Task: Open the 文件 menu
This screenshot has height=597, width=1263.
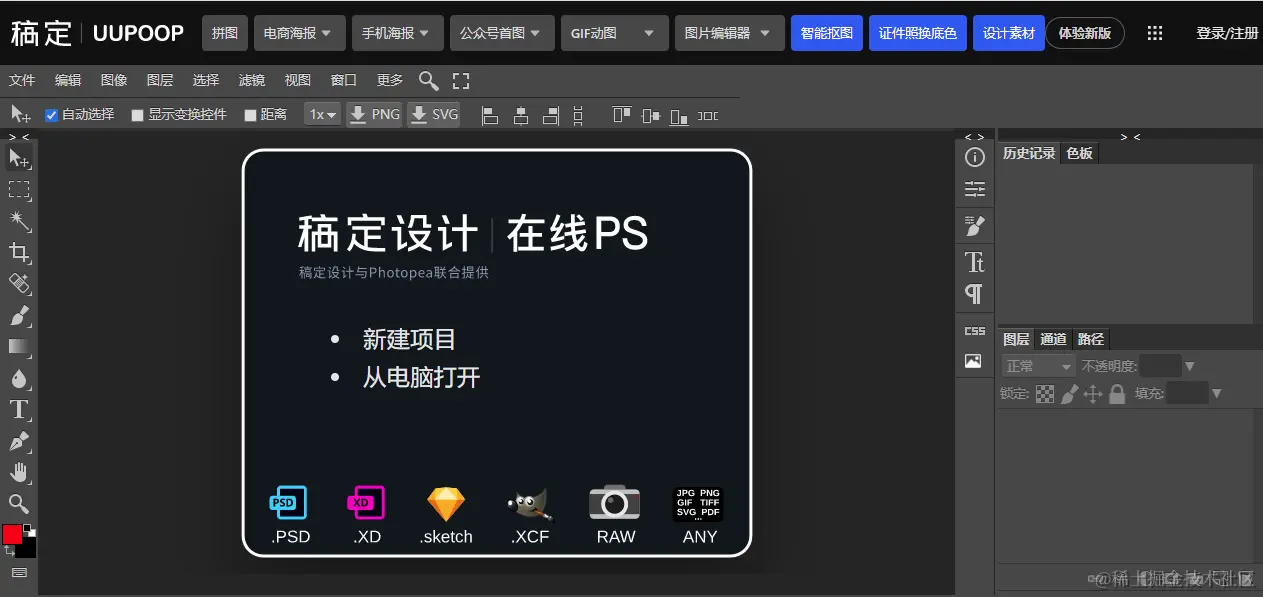Action: 22,80
